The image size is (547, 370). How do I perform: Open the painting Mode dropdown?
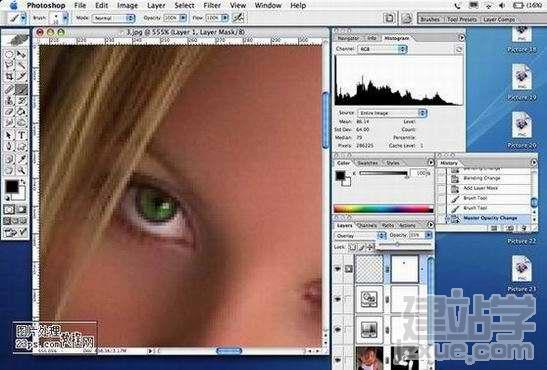[x=114, y=18]
